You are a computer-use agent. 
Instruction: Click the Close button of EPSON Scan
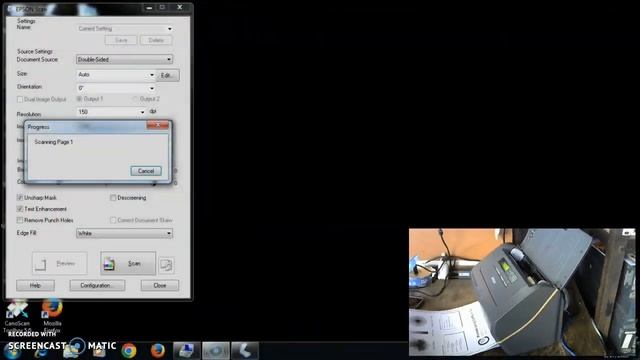[x=160, y=285]
